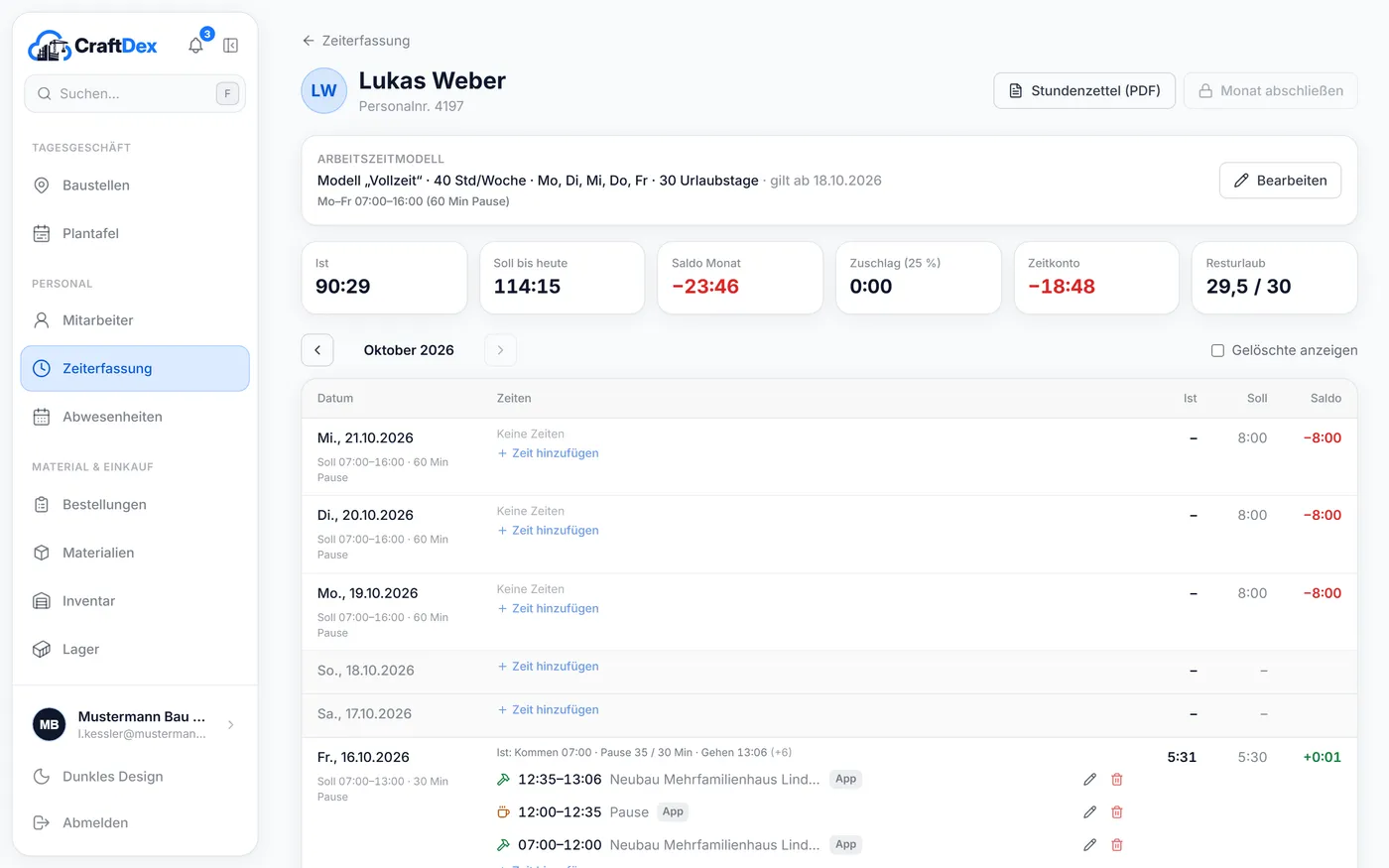Screen dimensions: 1389x868
Task: Add time for Mo., 19.10.2026
Action: (x=548, y=609)
